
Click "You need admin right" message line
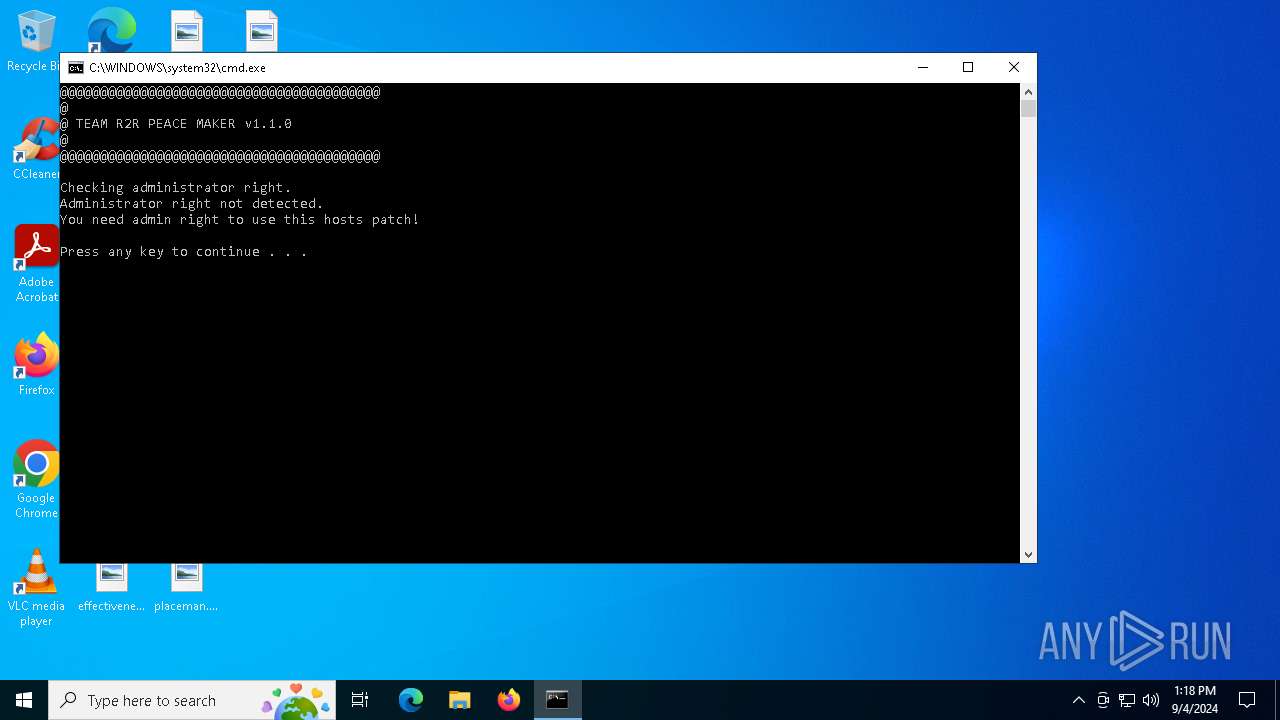click(240, 220)
